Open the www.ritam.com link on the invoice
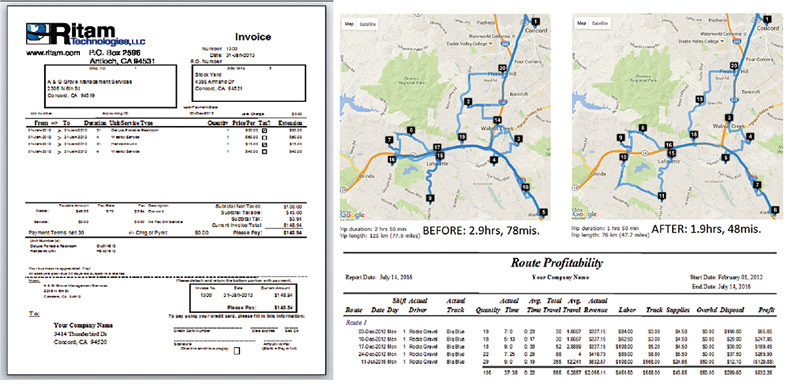The height and width of the screenshot is (389, 800). coord(53,53)
